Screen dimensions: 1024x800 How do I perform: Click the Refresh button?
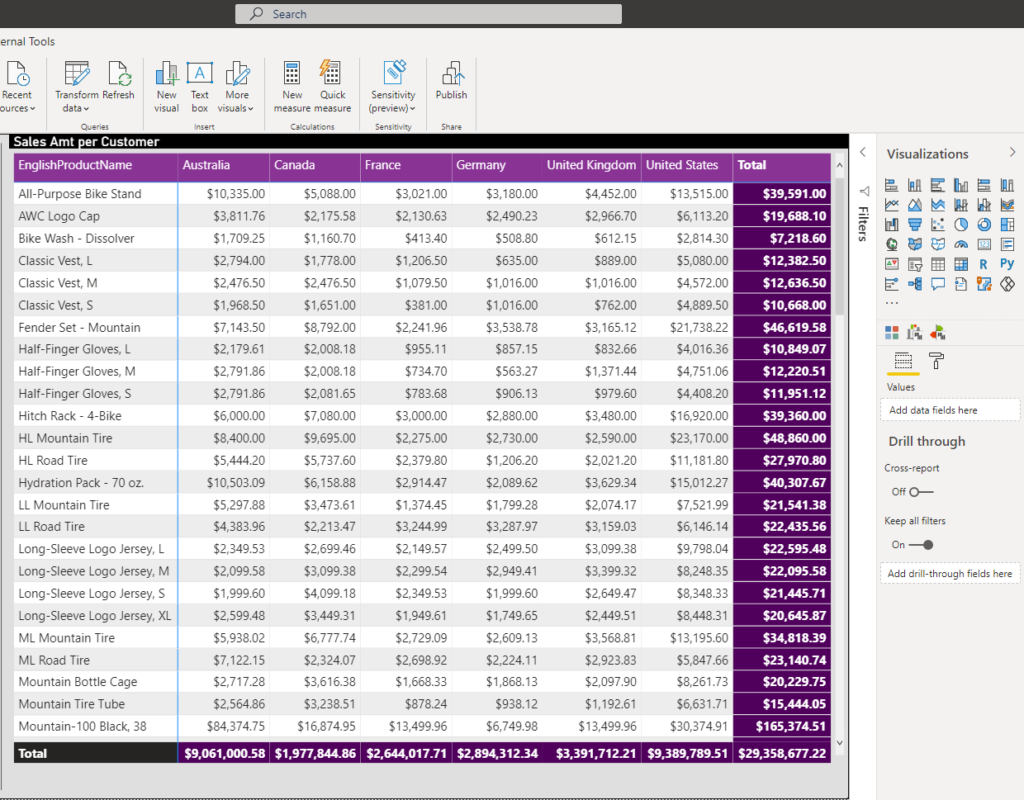[119, 81]
